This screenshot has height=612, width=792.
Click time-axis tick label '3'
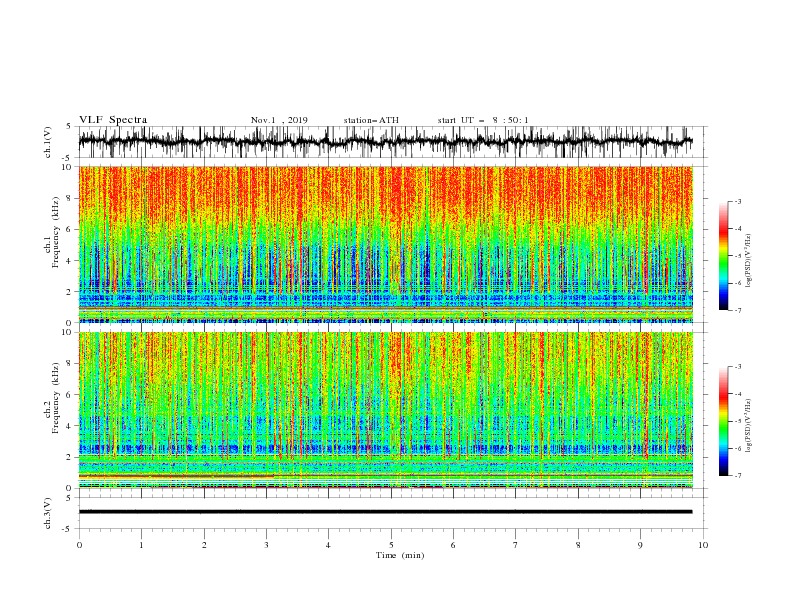click(266, 545)
